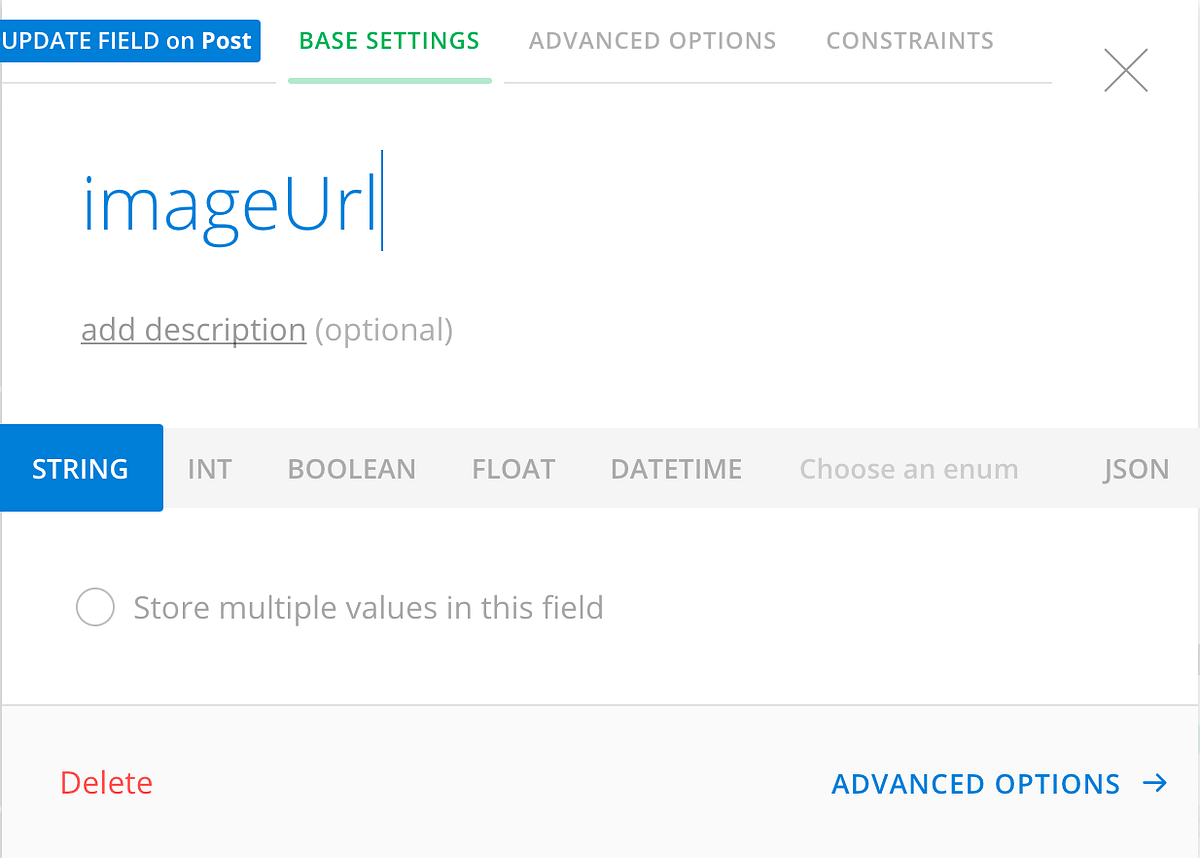Click the (optional) hint text
1200x858 pixels.
click(x=384, y=330)
